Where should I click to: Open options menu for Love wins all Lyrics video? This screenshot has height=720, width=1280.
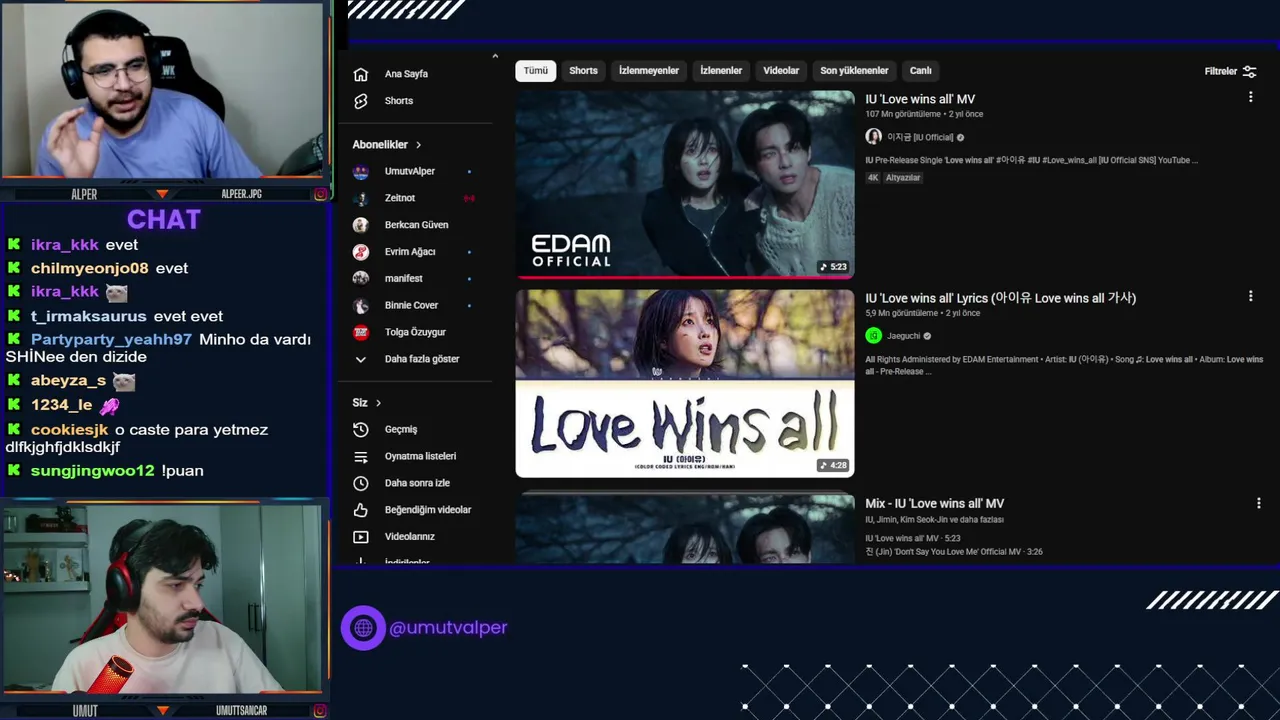pos(1250,296)
